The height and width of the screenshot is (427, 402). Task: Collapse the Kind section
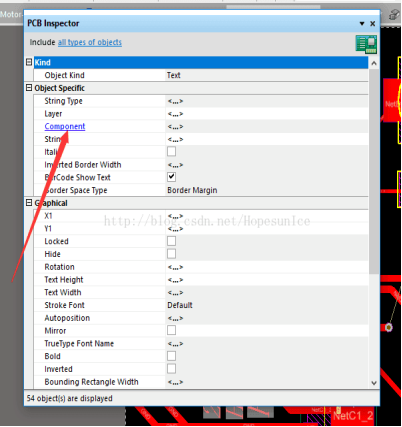(x=29, y=62)
